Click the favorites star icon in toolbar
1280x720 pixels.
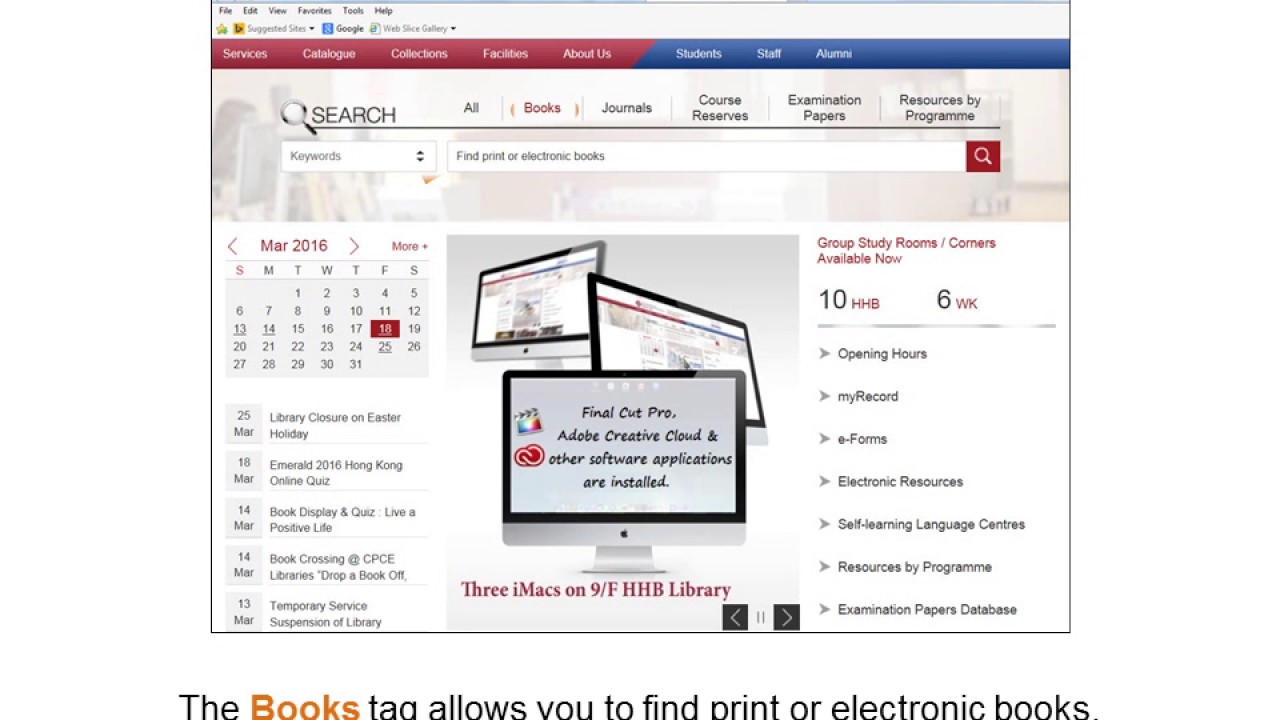(x=222, y=29)
